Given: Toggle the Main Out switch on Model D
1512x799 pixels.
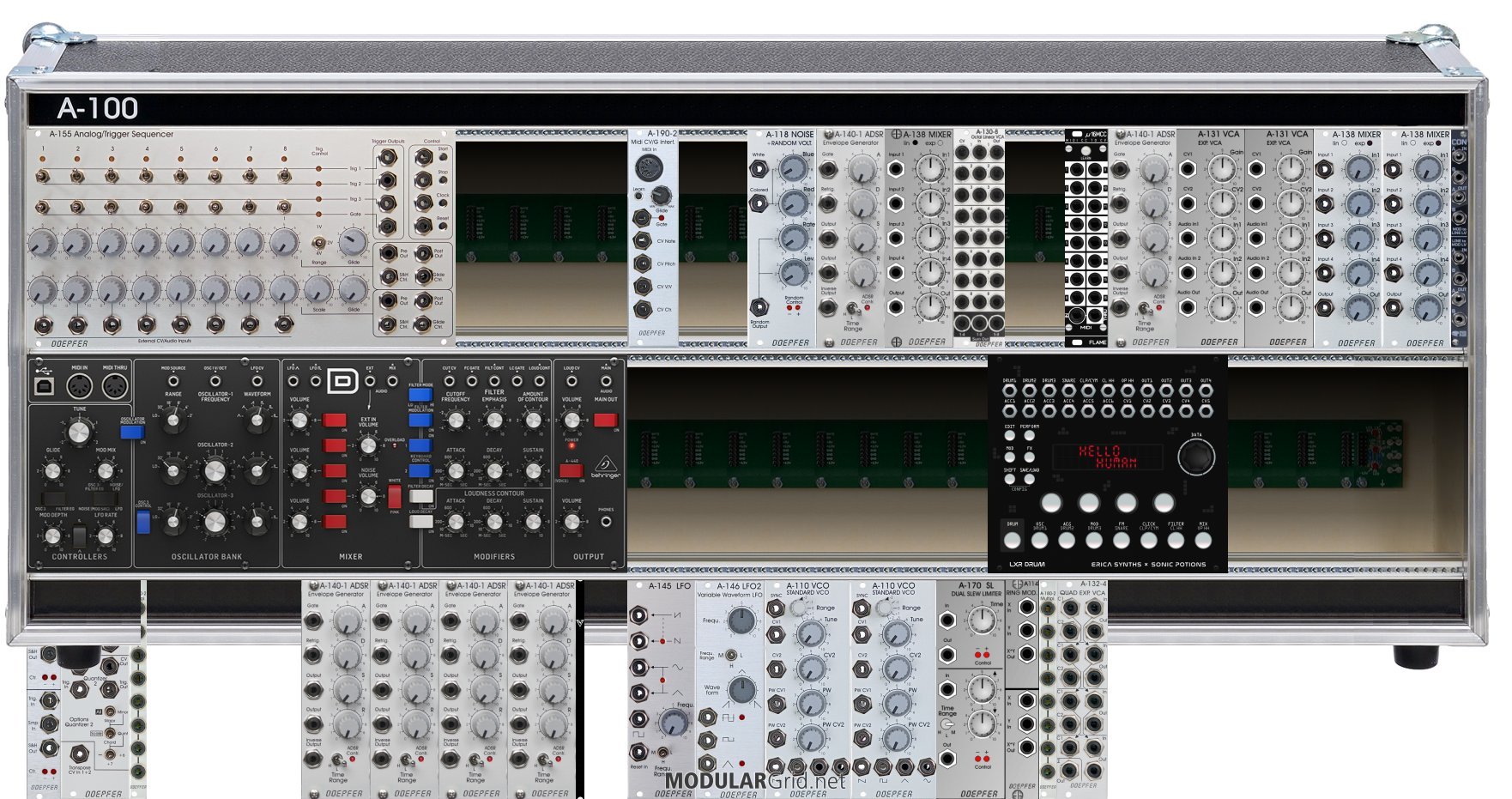Looking at the screenshot, I should [x=605, y=420].
